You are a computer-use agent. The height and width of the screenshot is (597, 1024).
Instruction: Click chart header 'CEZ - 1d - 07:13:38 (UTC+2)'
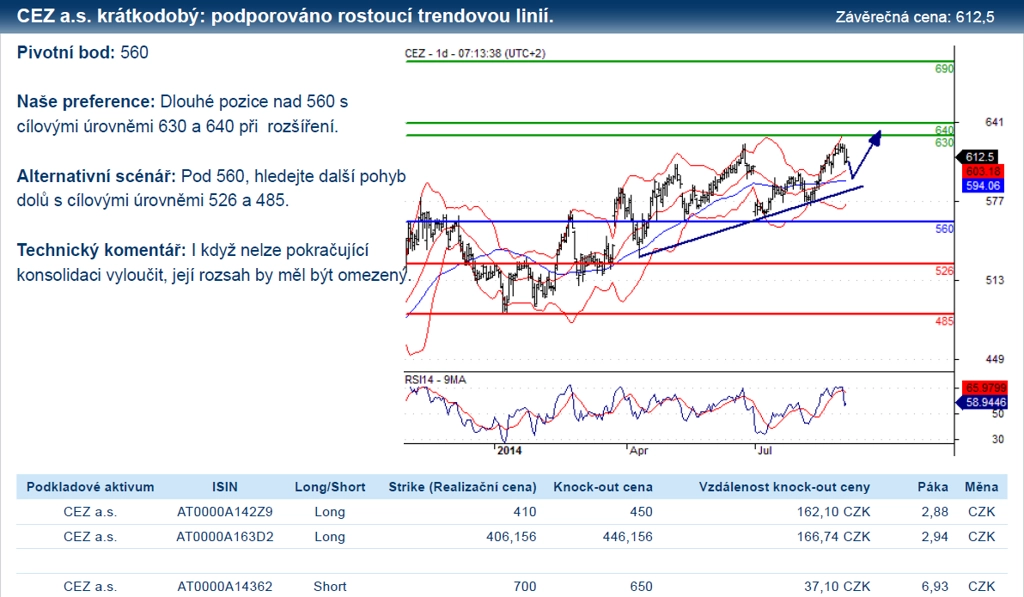[x=475, y=54]
